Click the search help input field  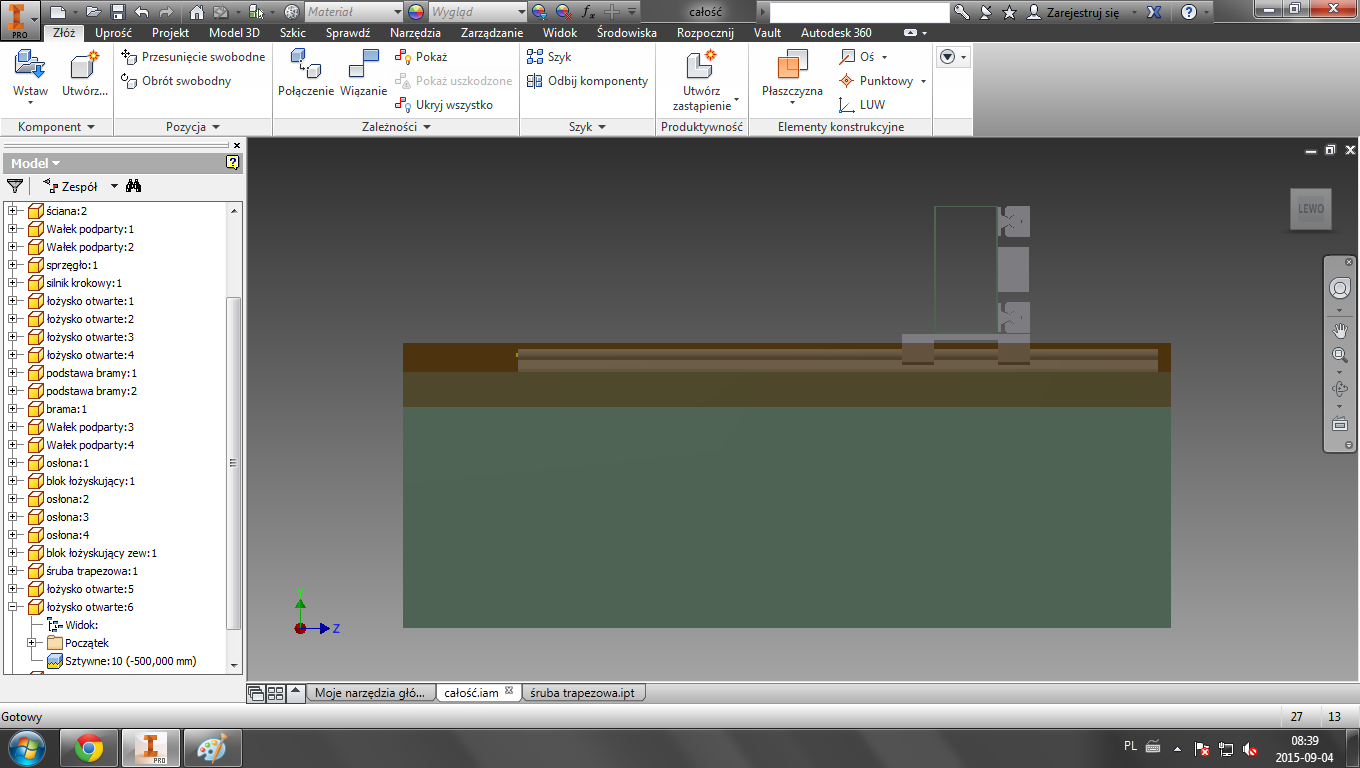(x=859, y=12)
